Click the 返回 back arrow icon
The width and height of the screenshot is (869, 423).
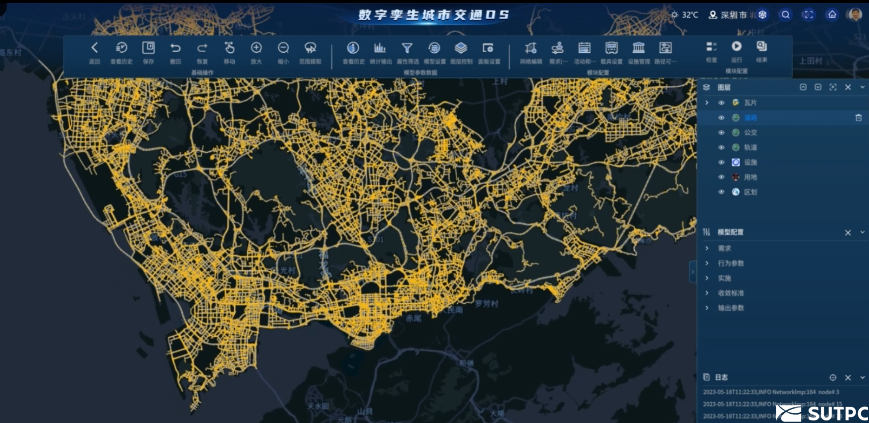(94, 48)
